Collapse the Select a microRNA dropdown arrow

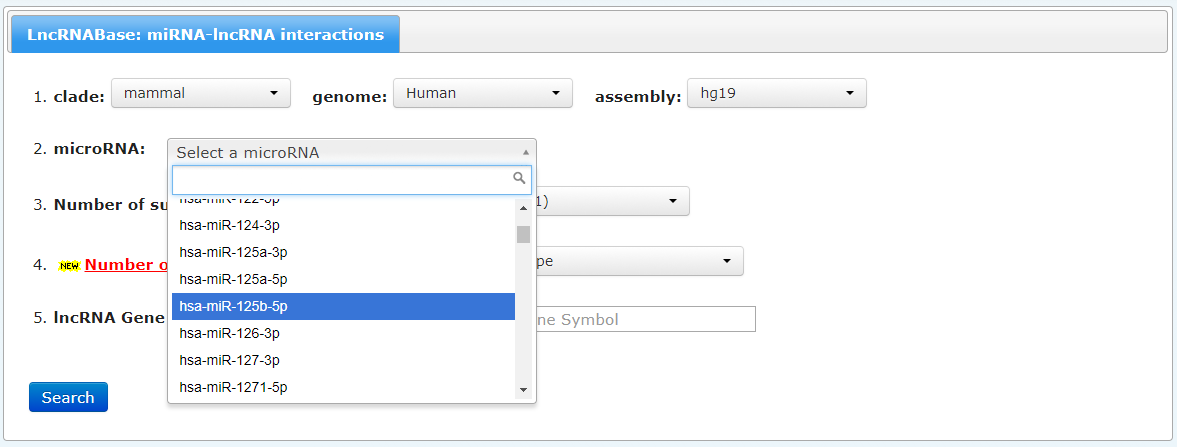click(525, 153)
